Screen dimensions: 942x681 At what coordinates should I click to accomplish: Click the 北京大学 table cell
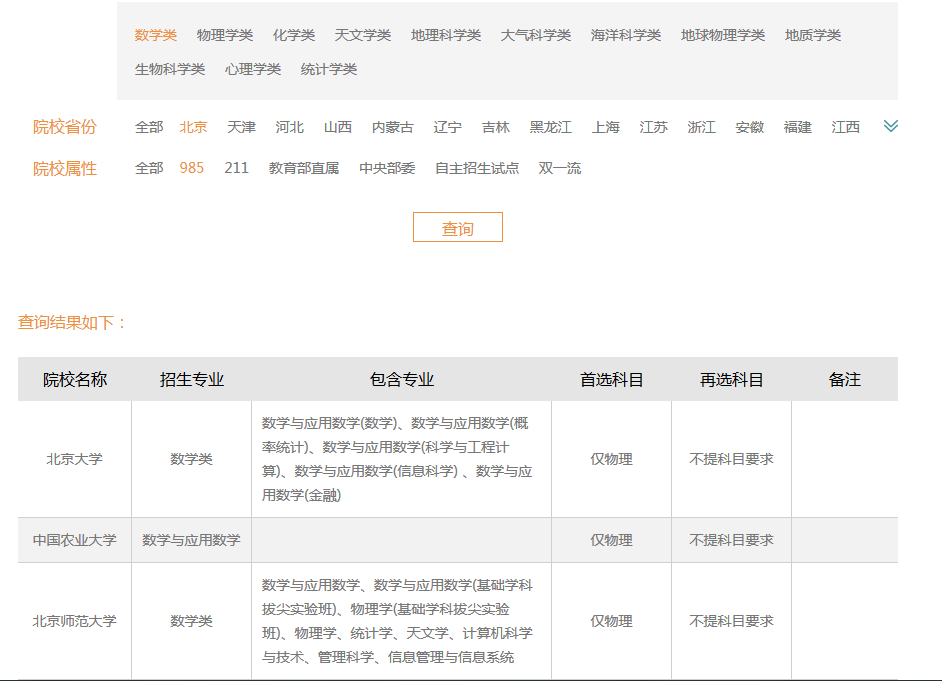point(74,459)
